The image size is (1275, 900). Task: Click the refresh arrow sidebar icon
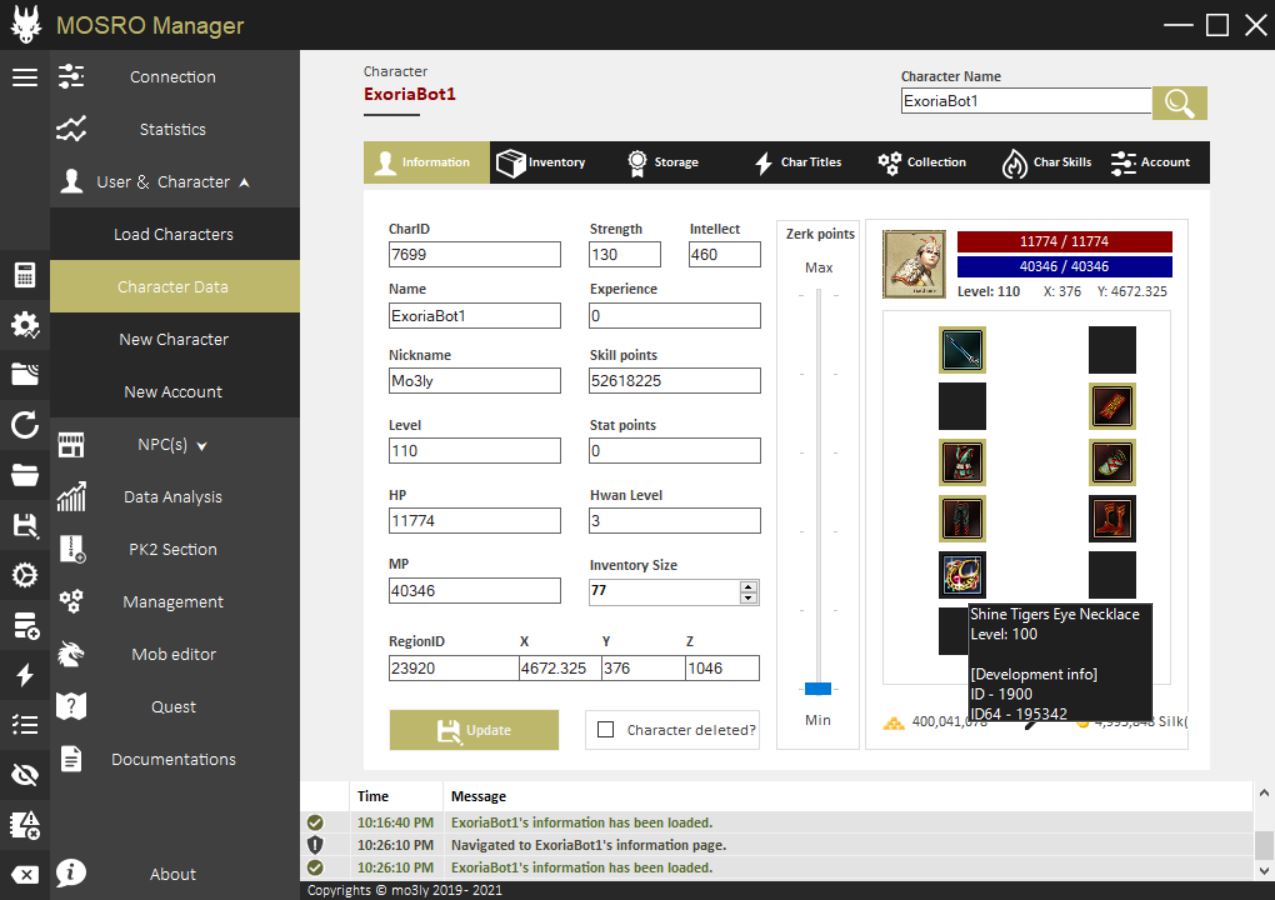click(25, 427)
